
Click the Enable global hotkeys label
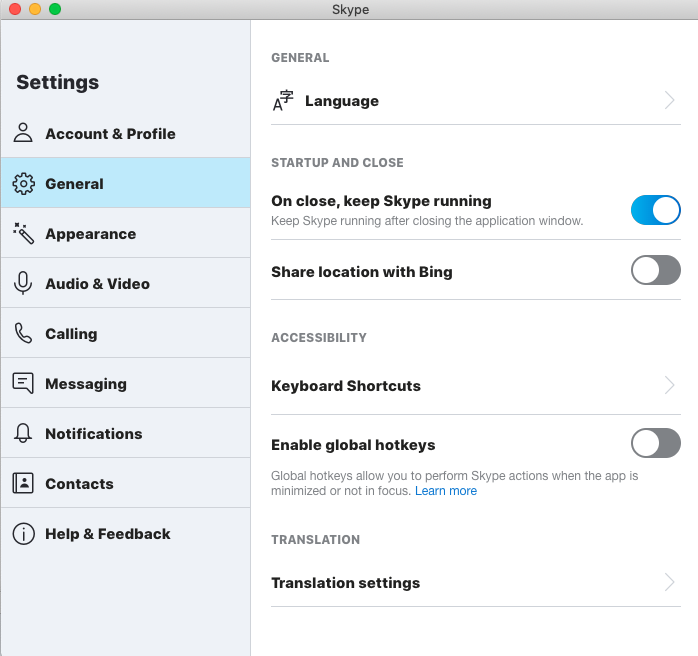click(353, 445)
